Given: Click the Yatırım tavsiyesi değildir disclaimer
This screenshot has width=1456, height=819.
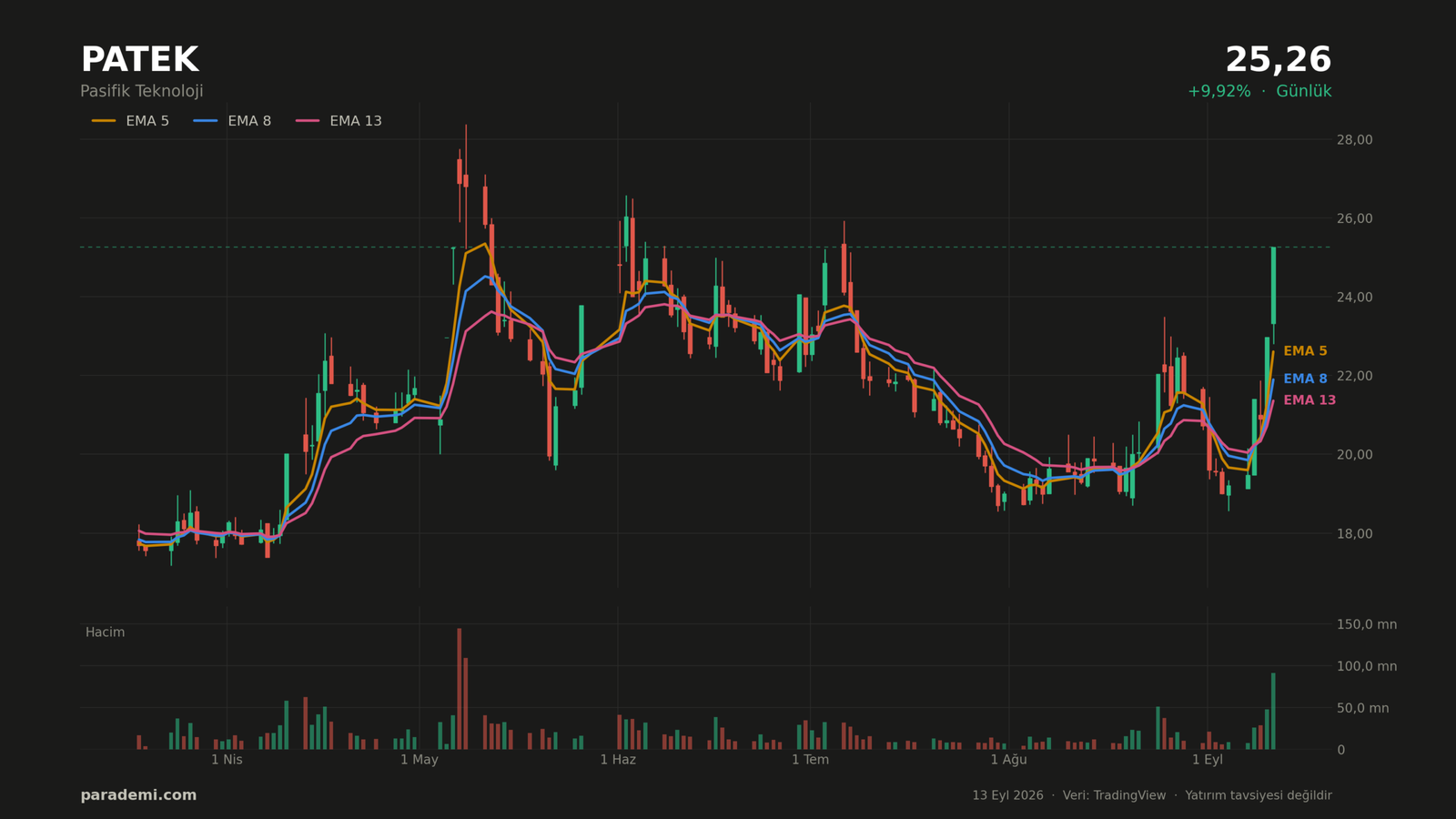Looking at the screenshot, I should click(1259, 795).
